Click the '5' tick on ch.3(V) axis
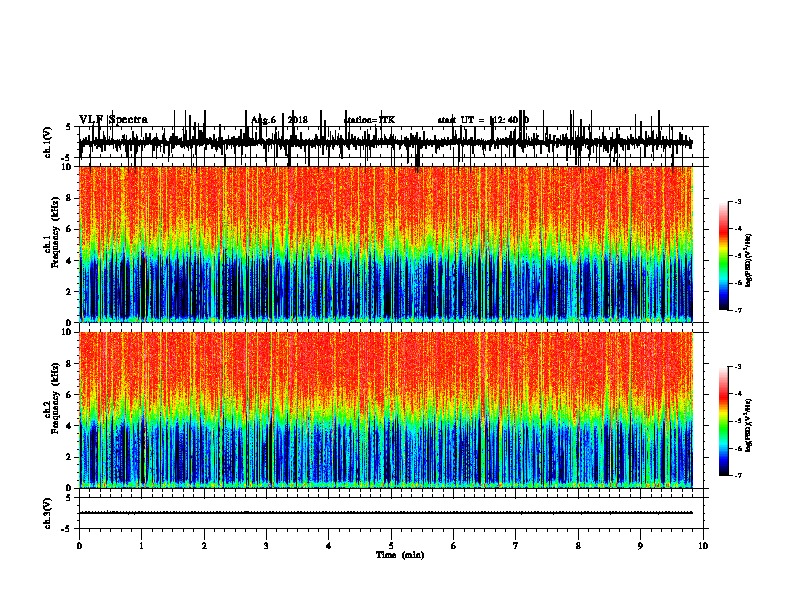The image size is (792, 612). [69, 498]
